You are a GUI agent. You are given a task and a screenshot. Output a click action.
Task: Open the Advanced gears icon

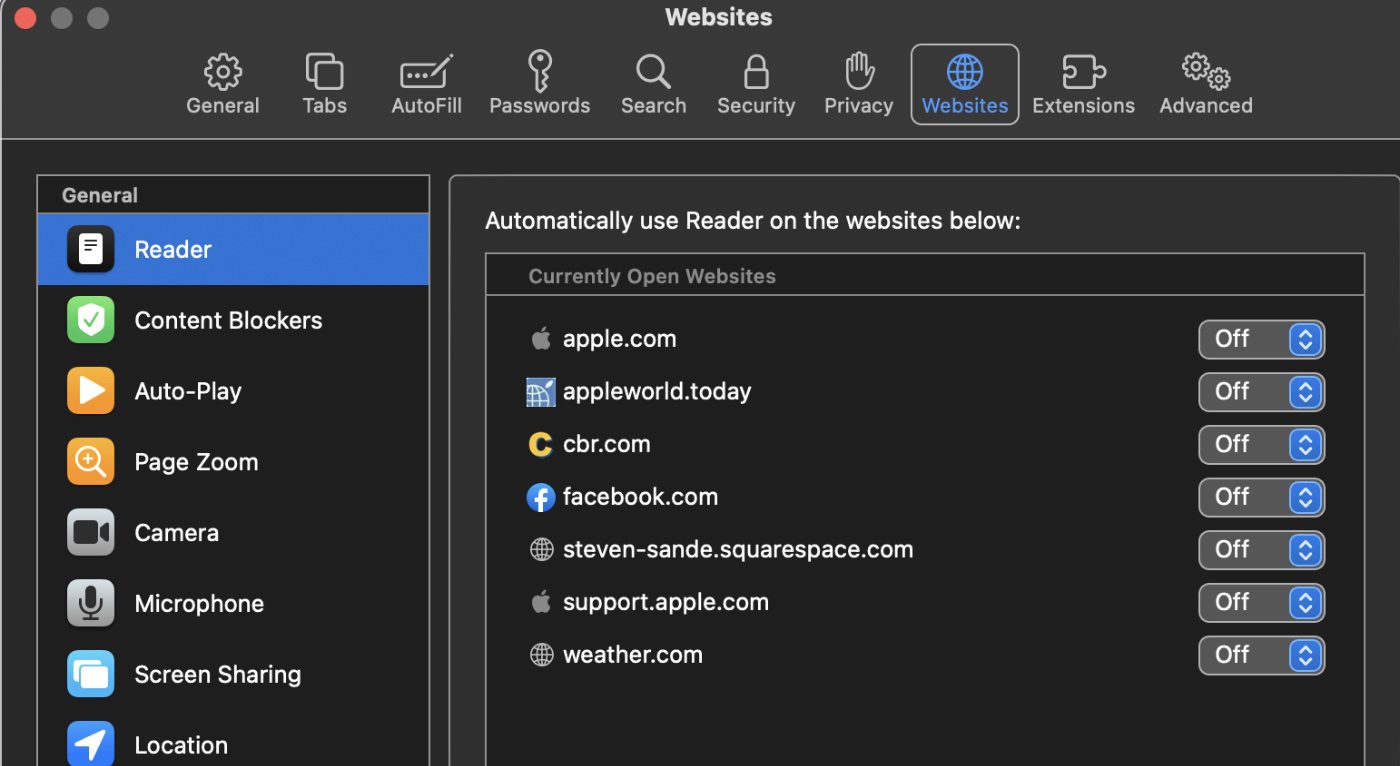tap(1205, 72)
